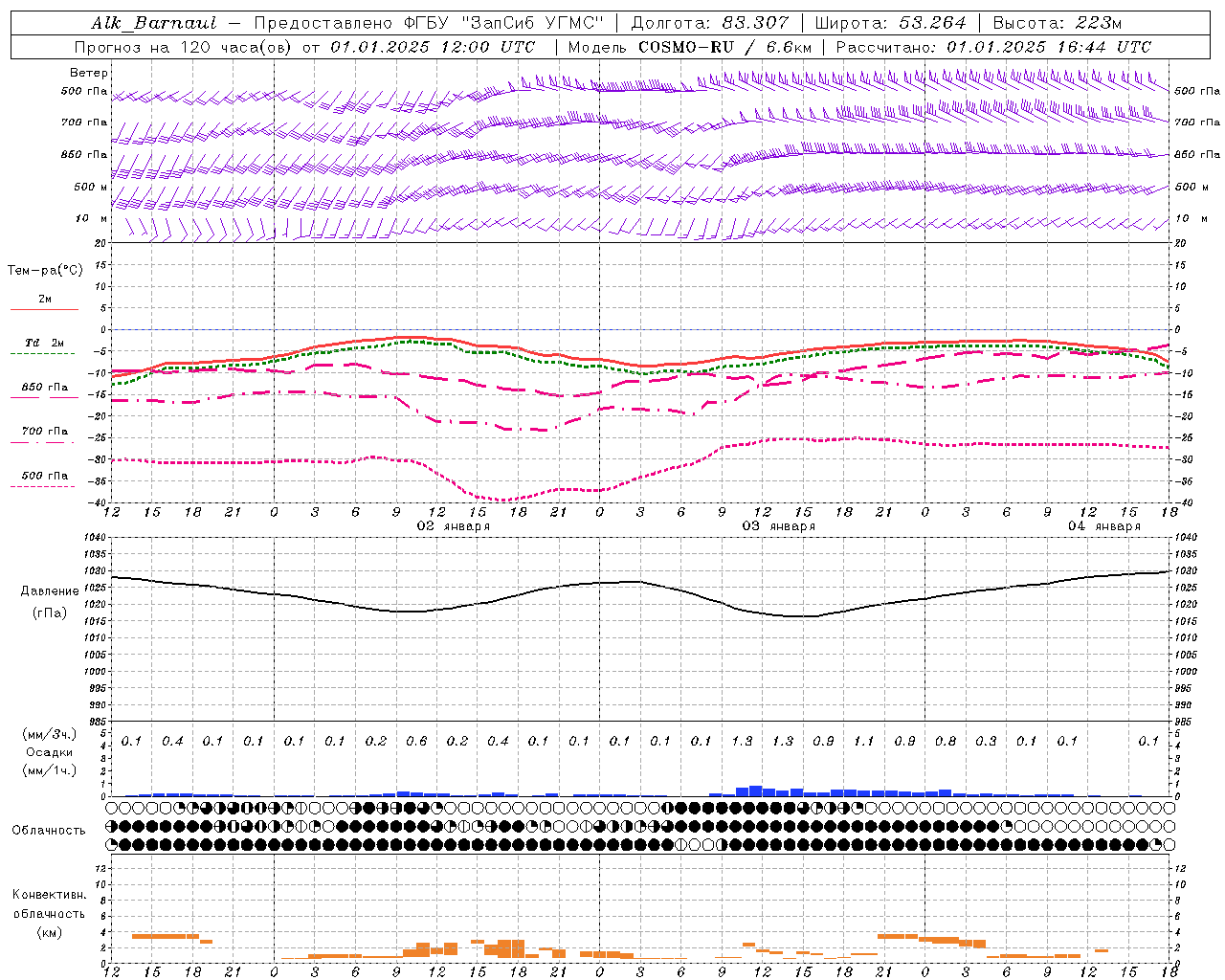Click -40 on right temperature axis
The image size is (1225, 980).
[x=1182, y=503]
